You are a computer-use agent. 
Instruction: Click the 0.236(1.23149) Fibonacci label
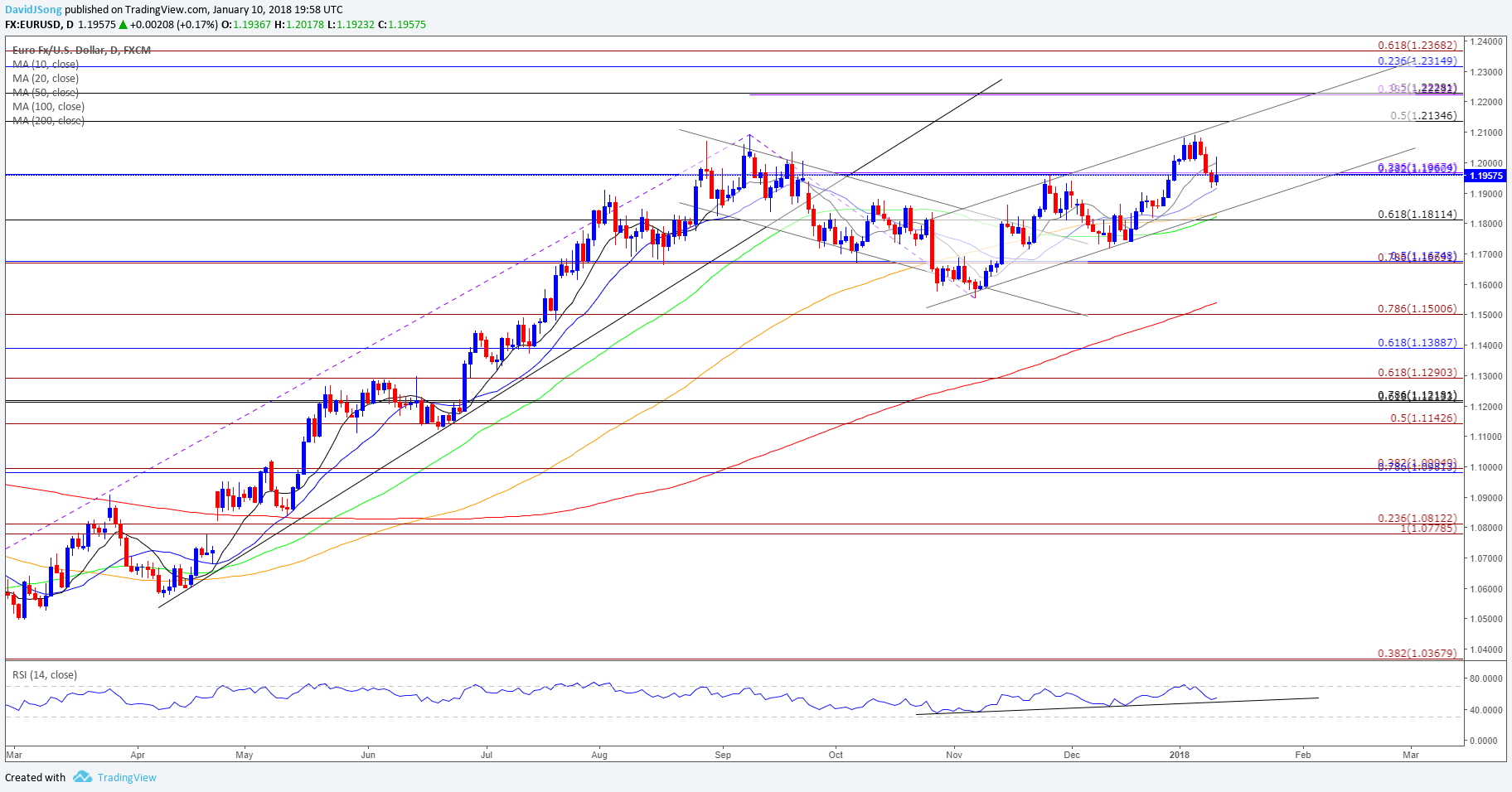[1417, 60]
